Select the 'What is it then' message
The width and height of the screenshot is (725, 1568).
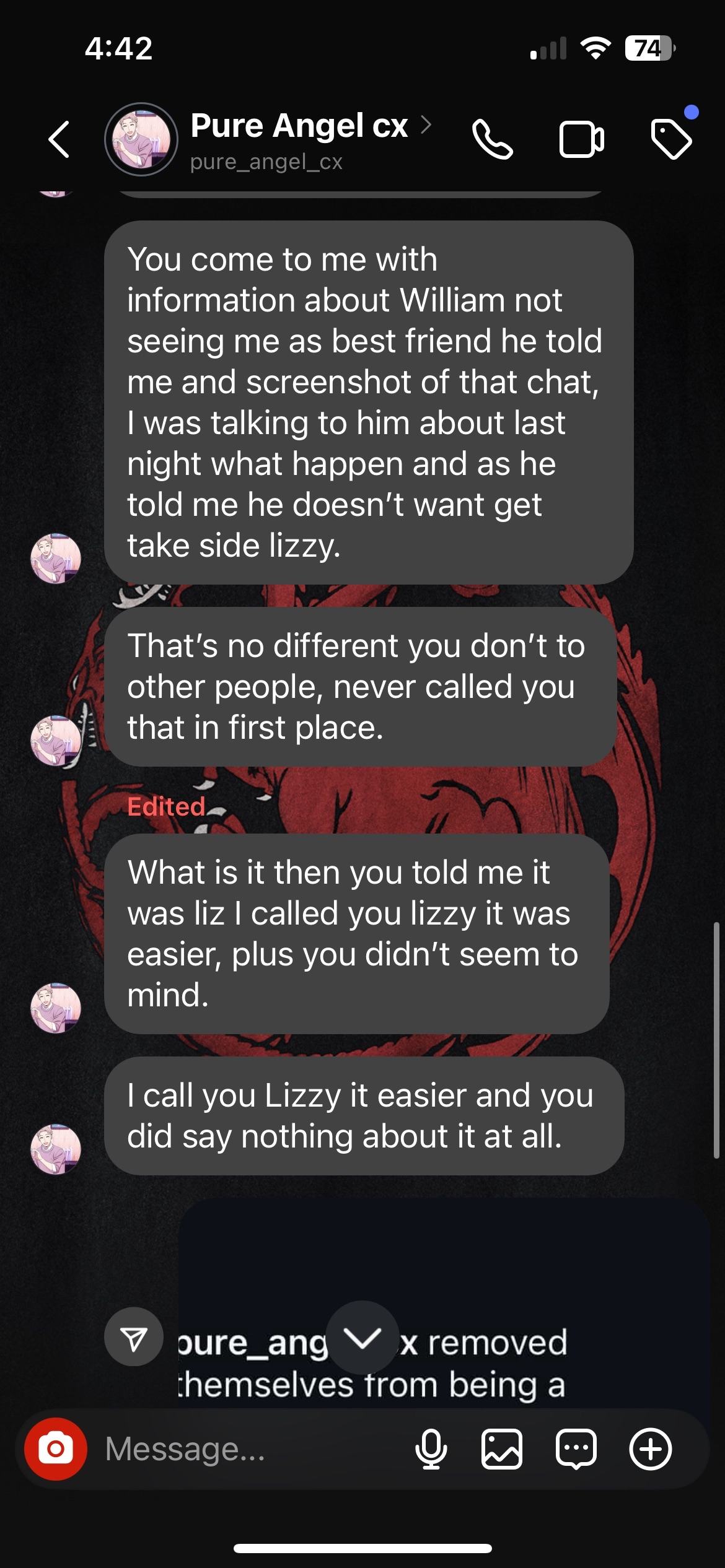[x=357, y=933]
